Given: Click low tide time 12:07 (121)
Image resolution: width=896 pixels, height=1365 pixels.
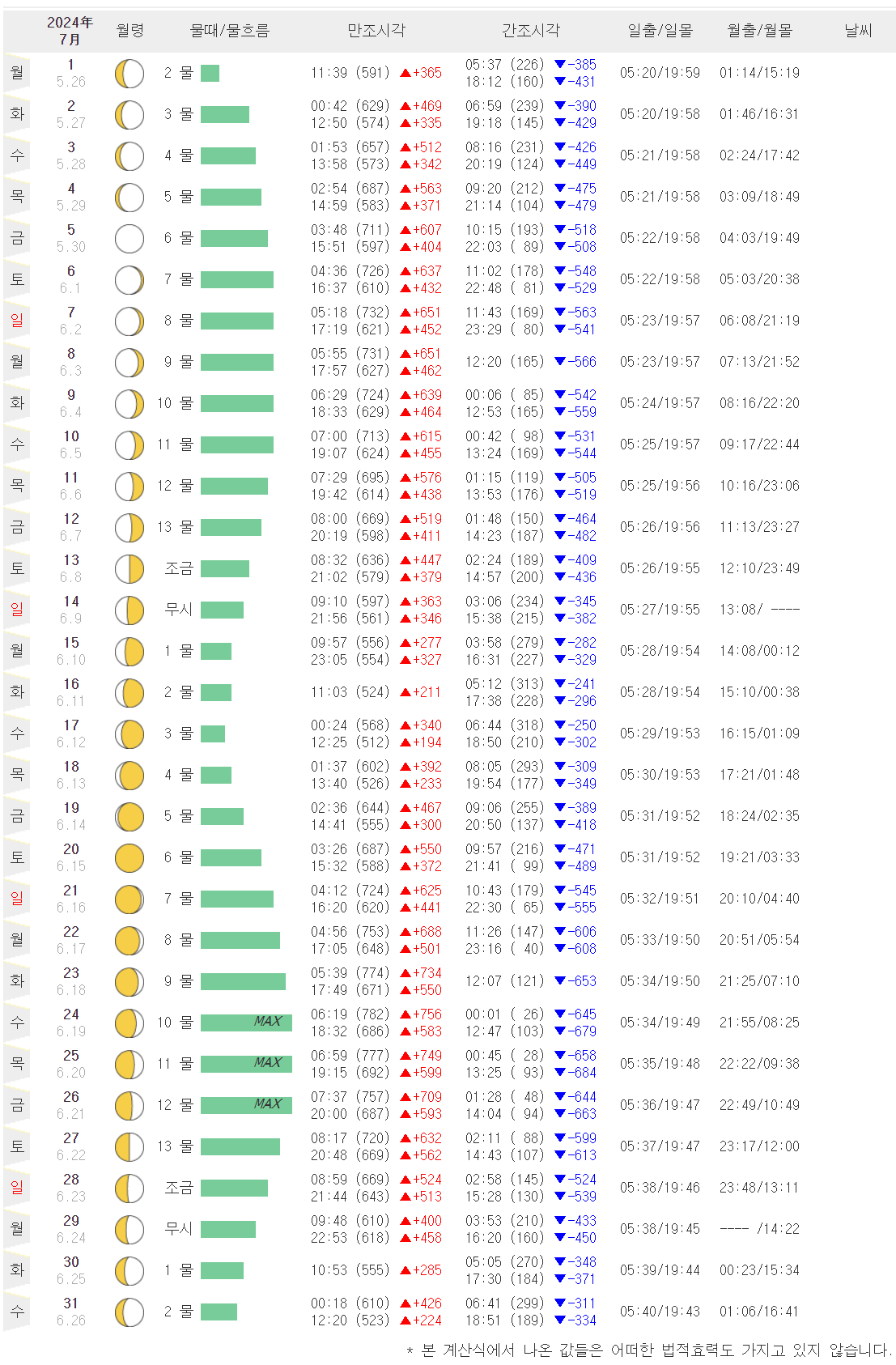Looking at the screenshot, I should pyautogui.click(x=504, y=981).
